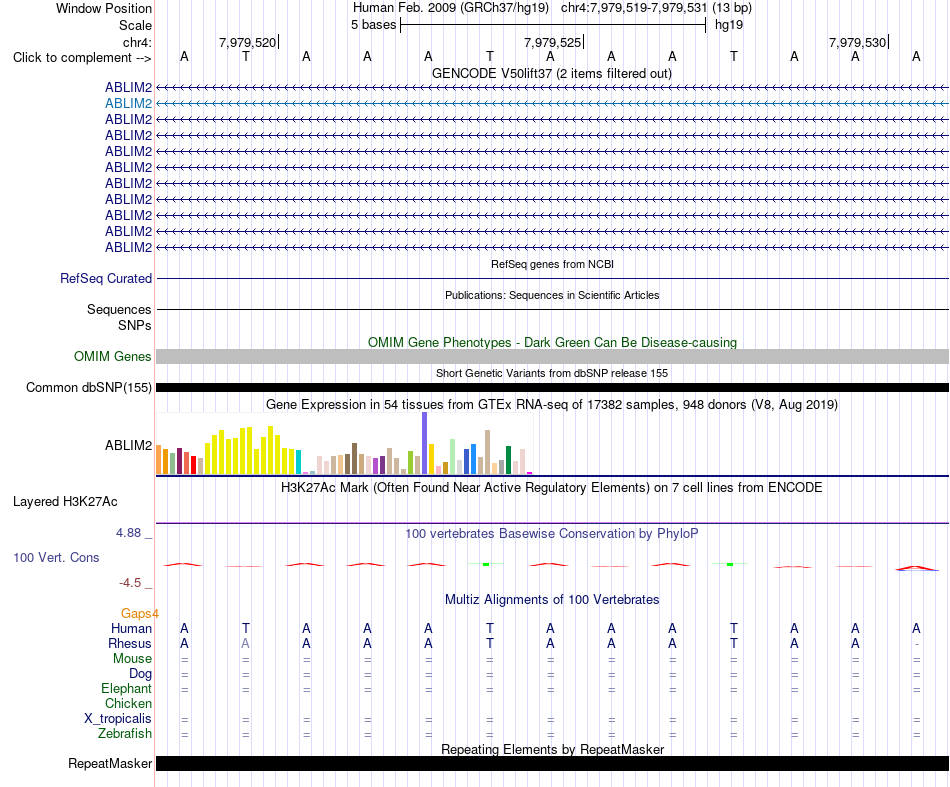Open the OMIM Gene Phenotypes track title
Viewport: 950px width, 787px height.
click(552, 342)
